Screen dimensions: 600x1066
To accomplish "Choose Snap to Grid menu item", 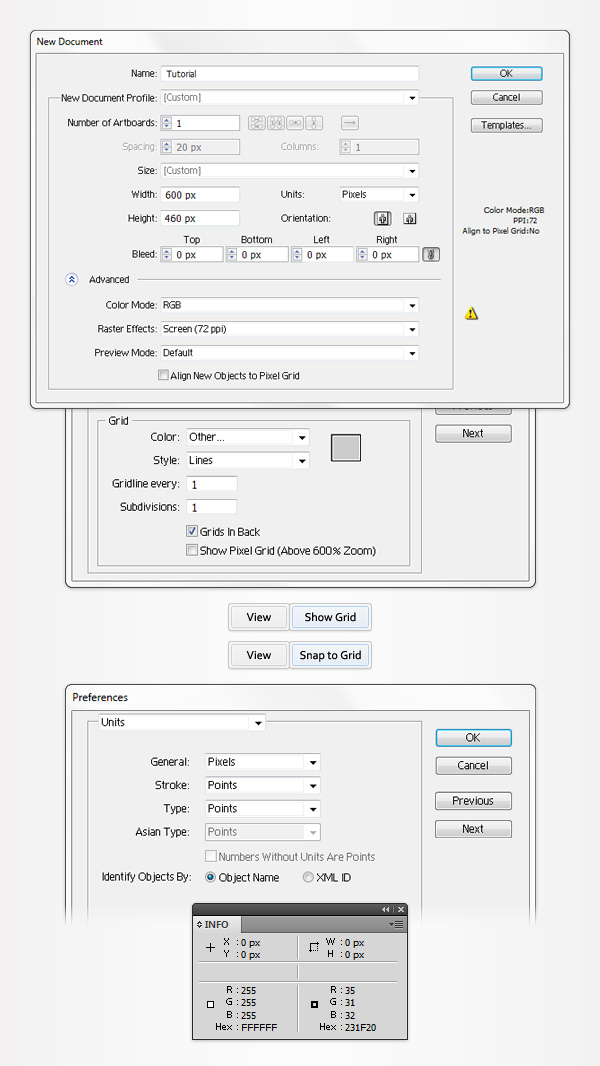I will click(x=330, y=655).
